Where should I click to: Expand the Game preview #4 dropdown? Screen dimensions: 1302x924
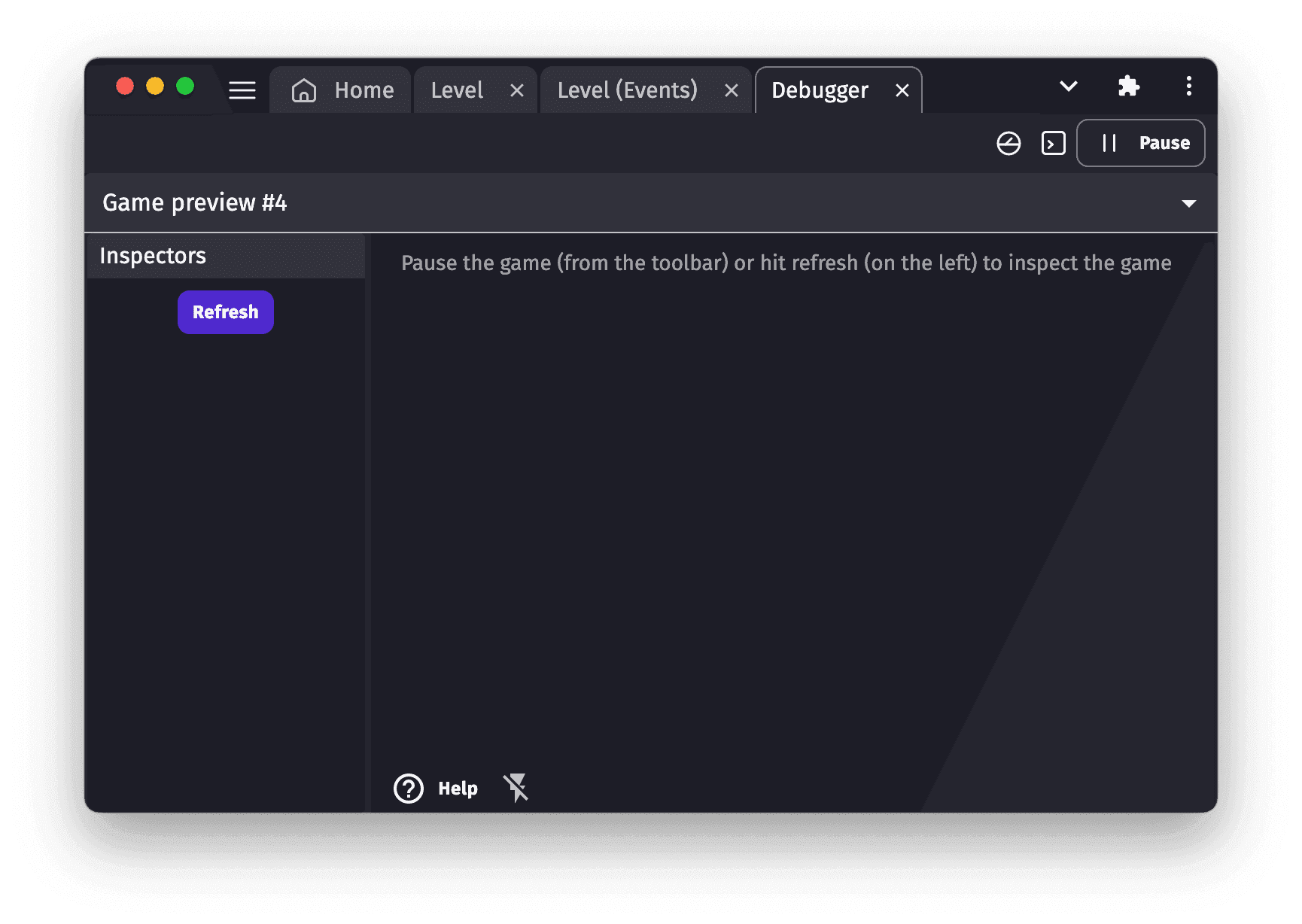[x=1188, y=203]
